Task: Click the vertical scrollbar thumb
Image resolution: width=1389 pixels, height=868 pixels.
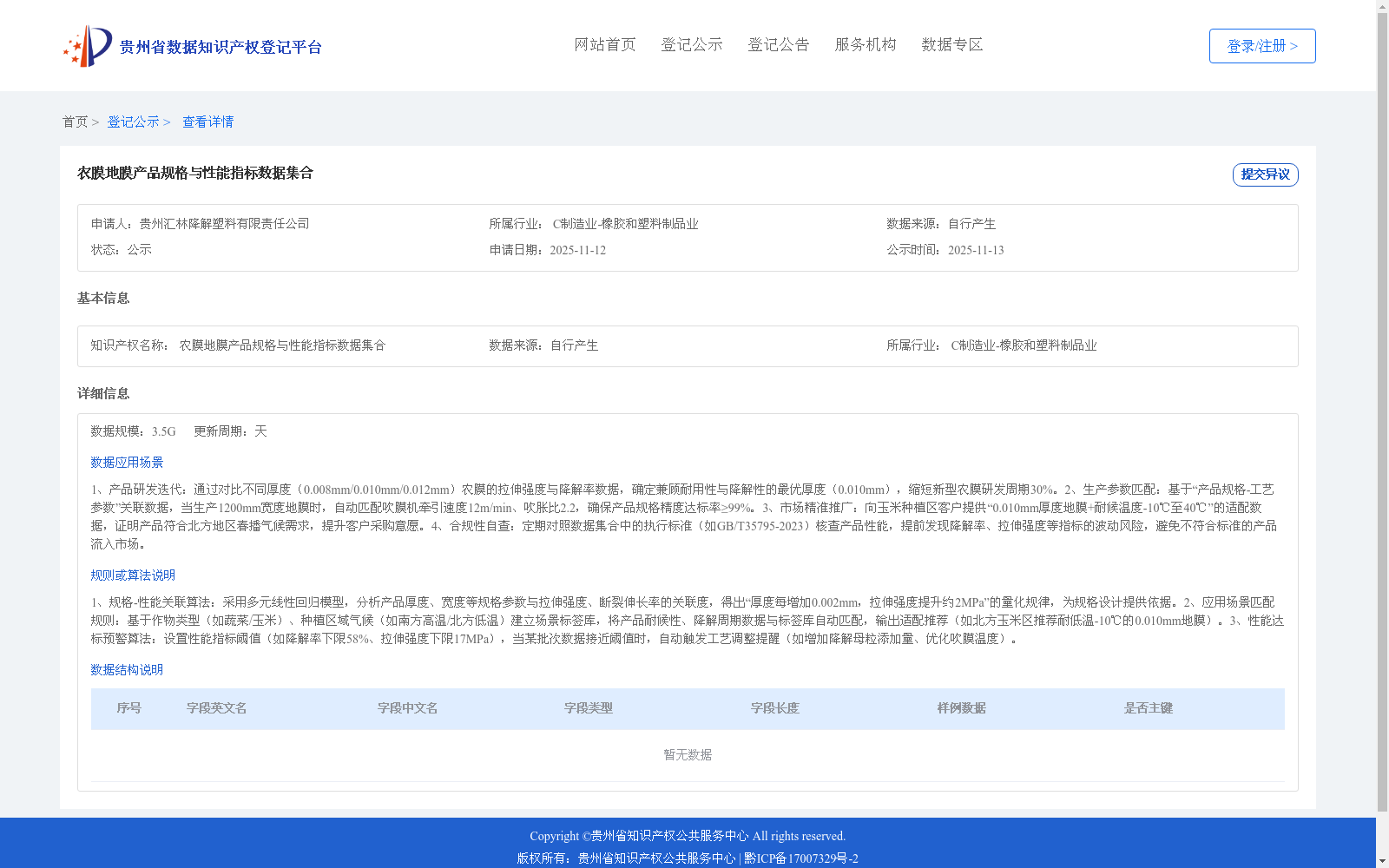Action: [1383, 412]
